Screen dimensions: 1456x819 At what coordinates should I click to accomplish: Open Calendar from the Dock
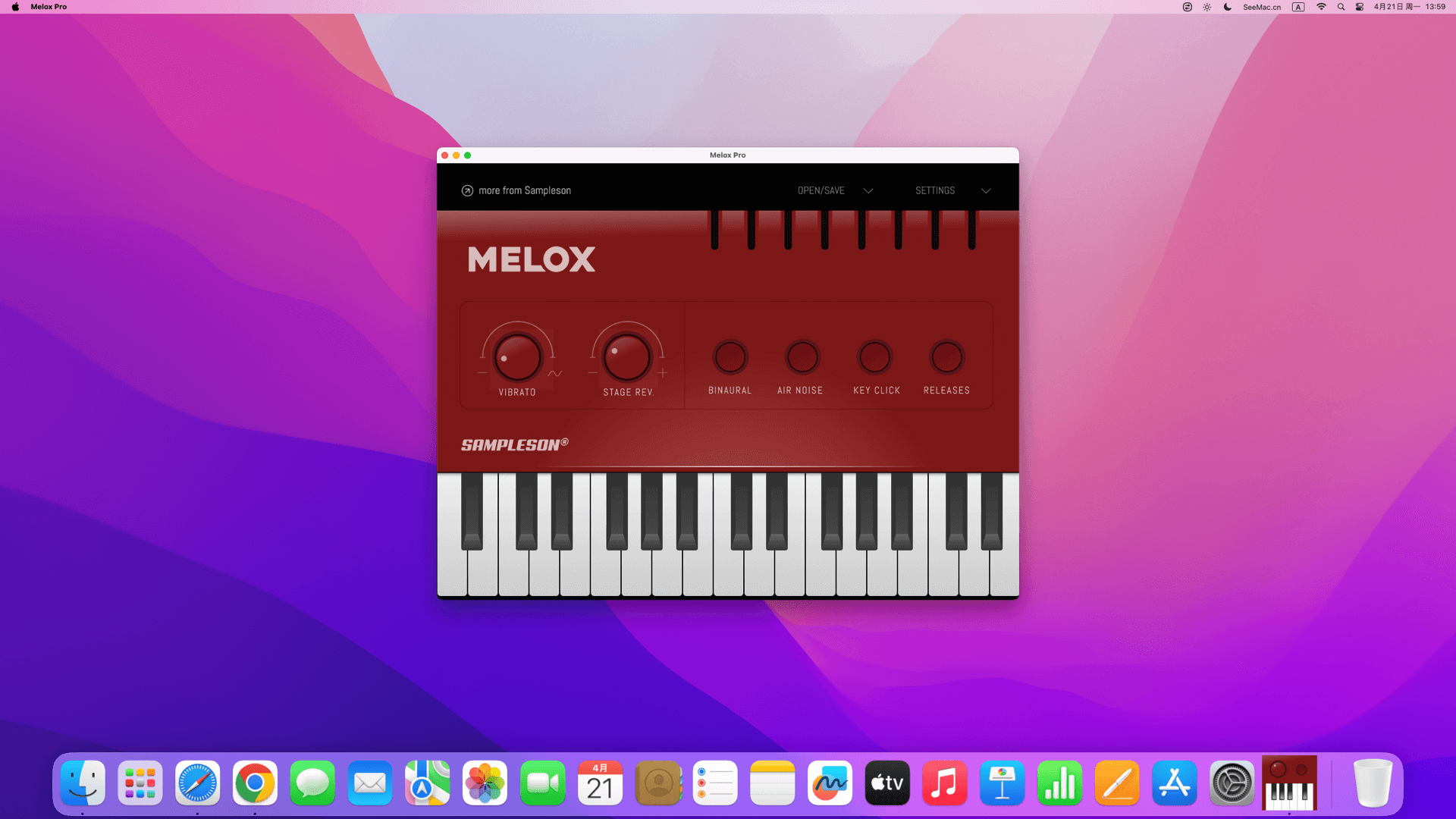600,783
